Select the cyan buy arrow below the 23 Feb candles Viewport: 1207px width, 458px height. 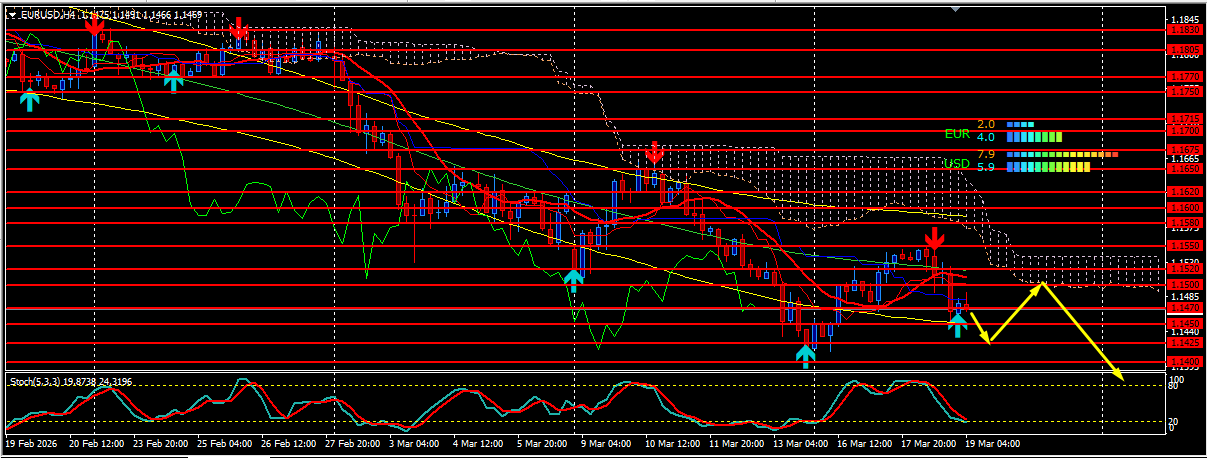point(174,79)
